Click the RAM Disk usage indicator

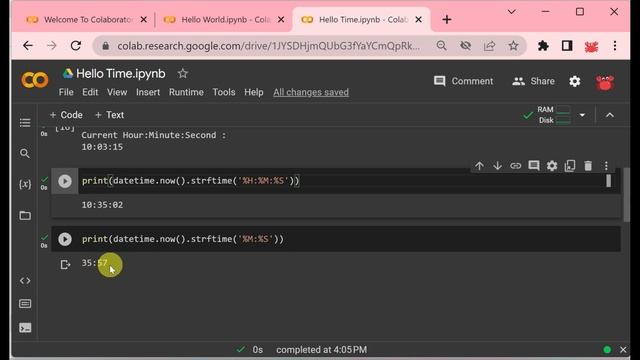553,115
